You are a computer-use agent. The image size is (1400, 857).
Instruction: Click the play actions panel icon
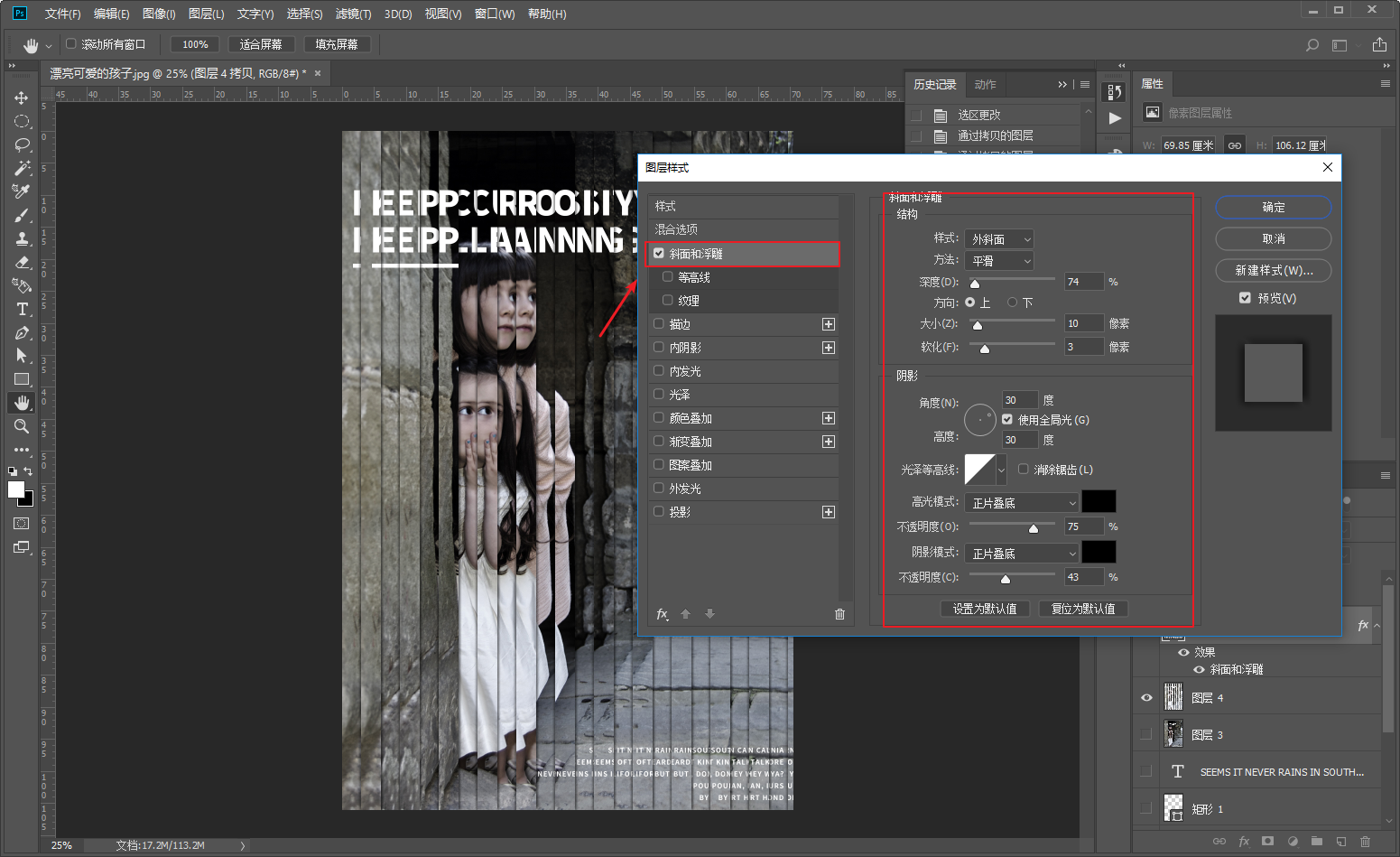point(1115,118)
